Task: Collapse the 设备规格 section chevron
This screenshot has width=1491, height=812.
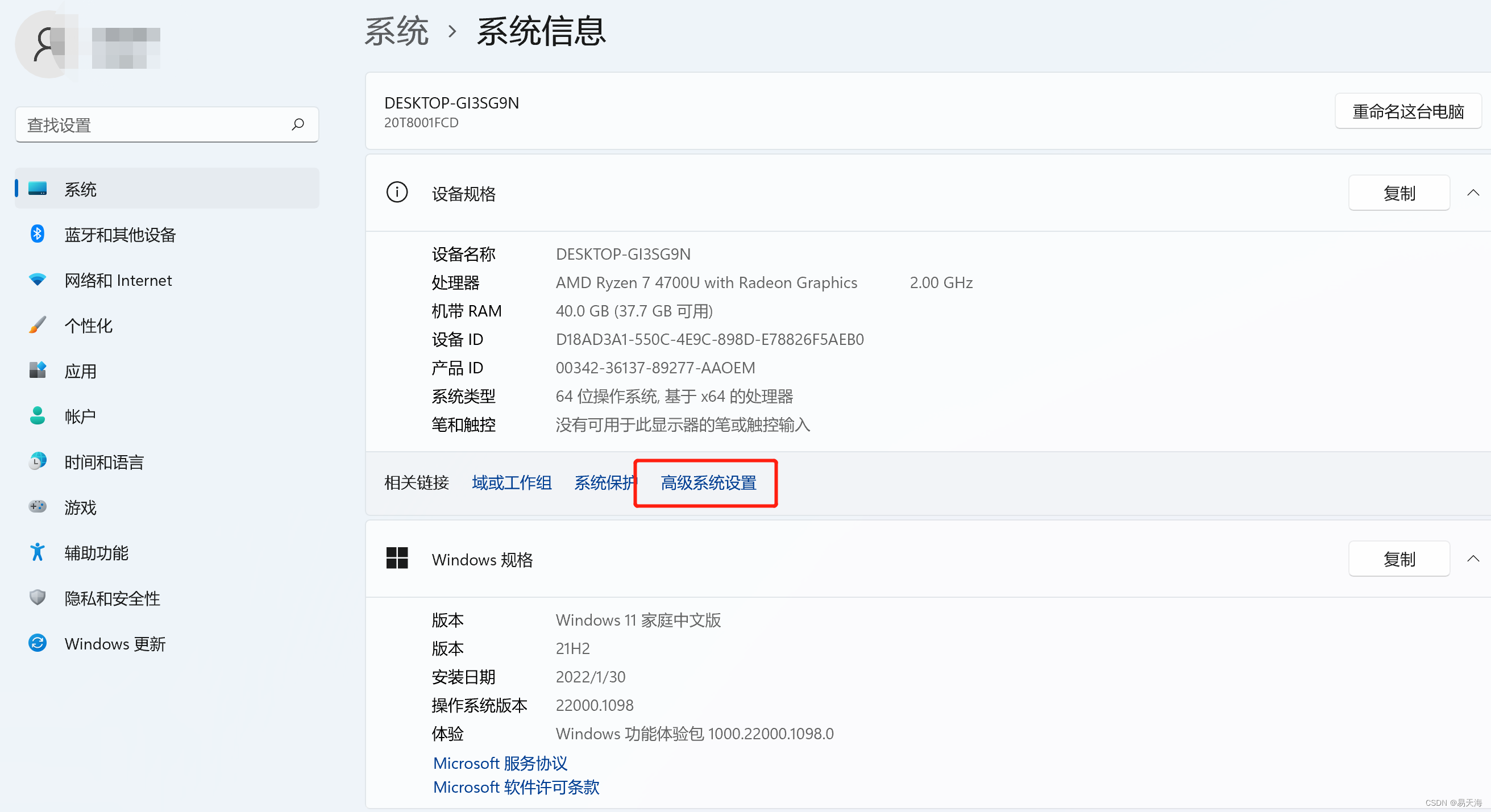Action: click(1473, 193)
